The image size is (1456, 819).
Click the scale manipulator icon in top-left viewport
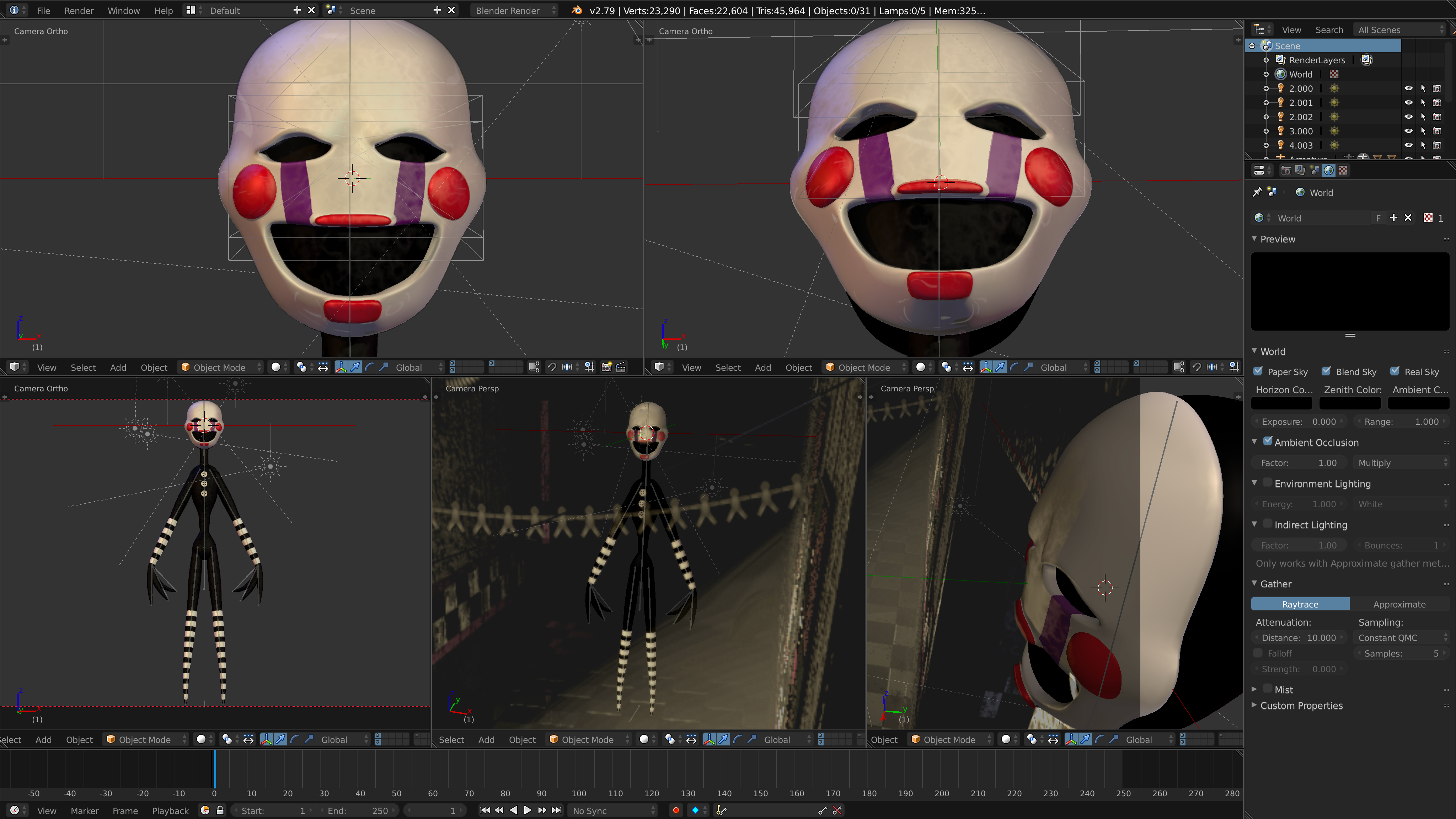click(x=384, y=368)
